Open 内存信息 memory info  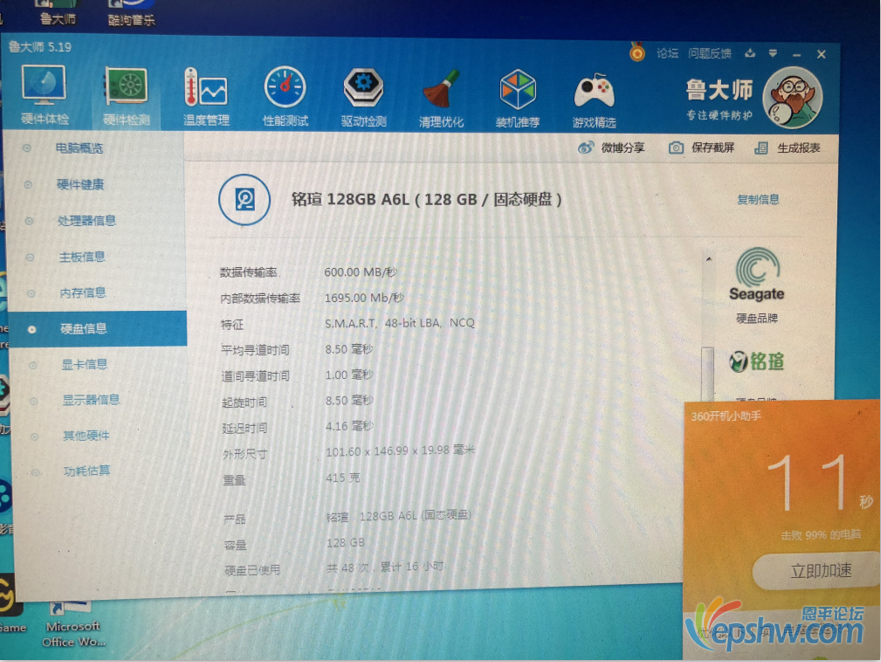(x=83, y=293)
